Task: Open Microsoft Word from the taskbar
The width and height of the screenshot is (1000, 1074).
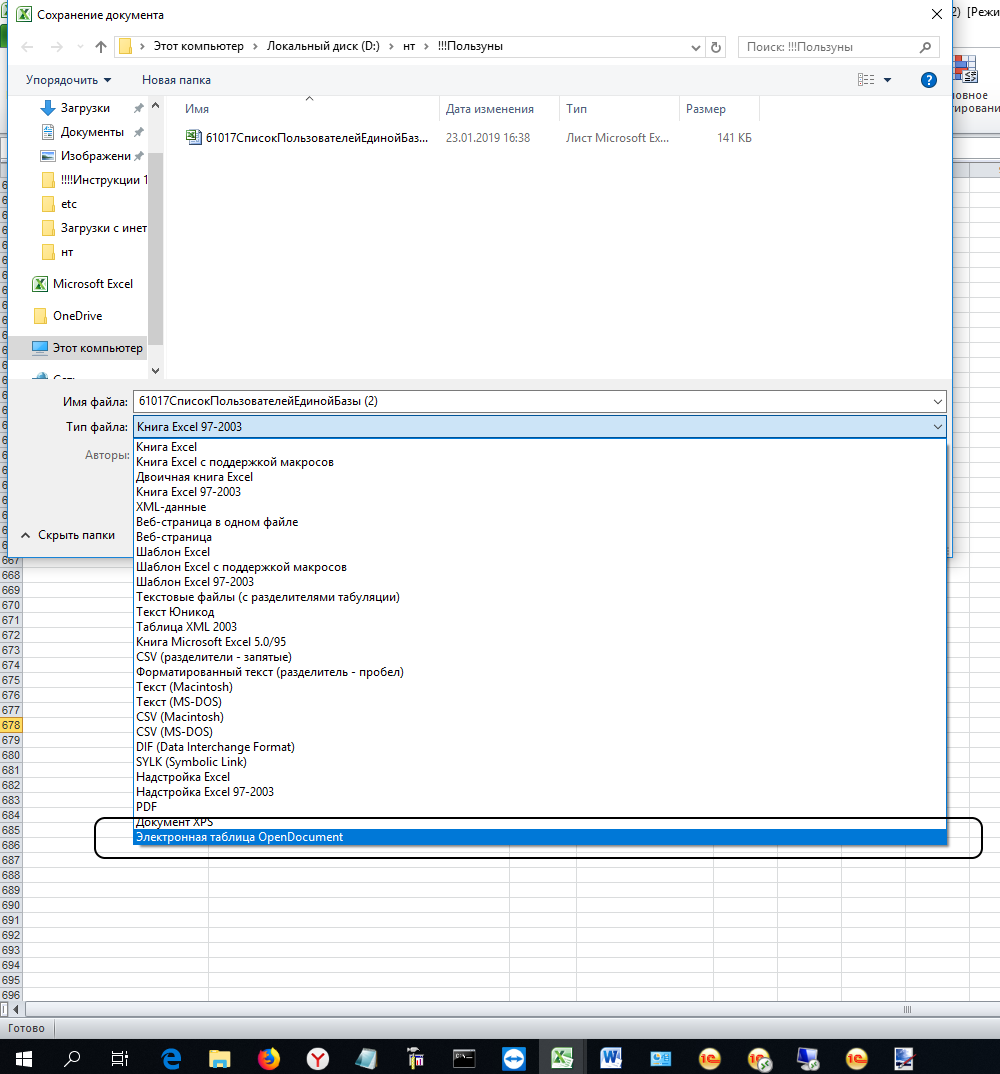Action: 611,1058
